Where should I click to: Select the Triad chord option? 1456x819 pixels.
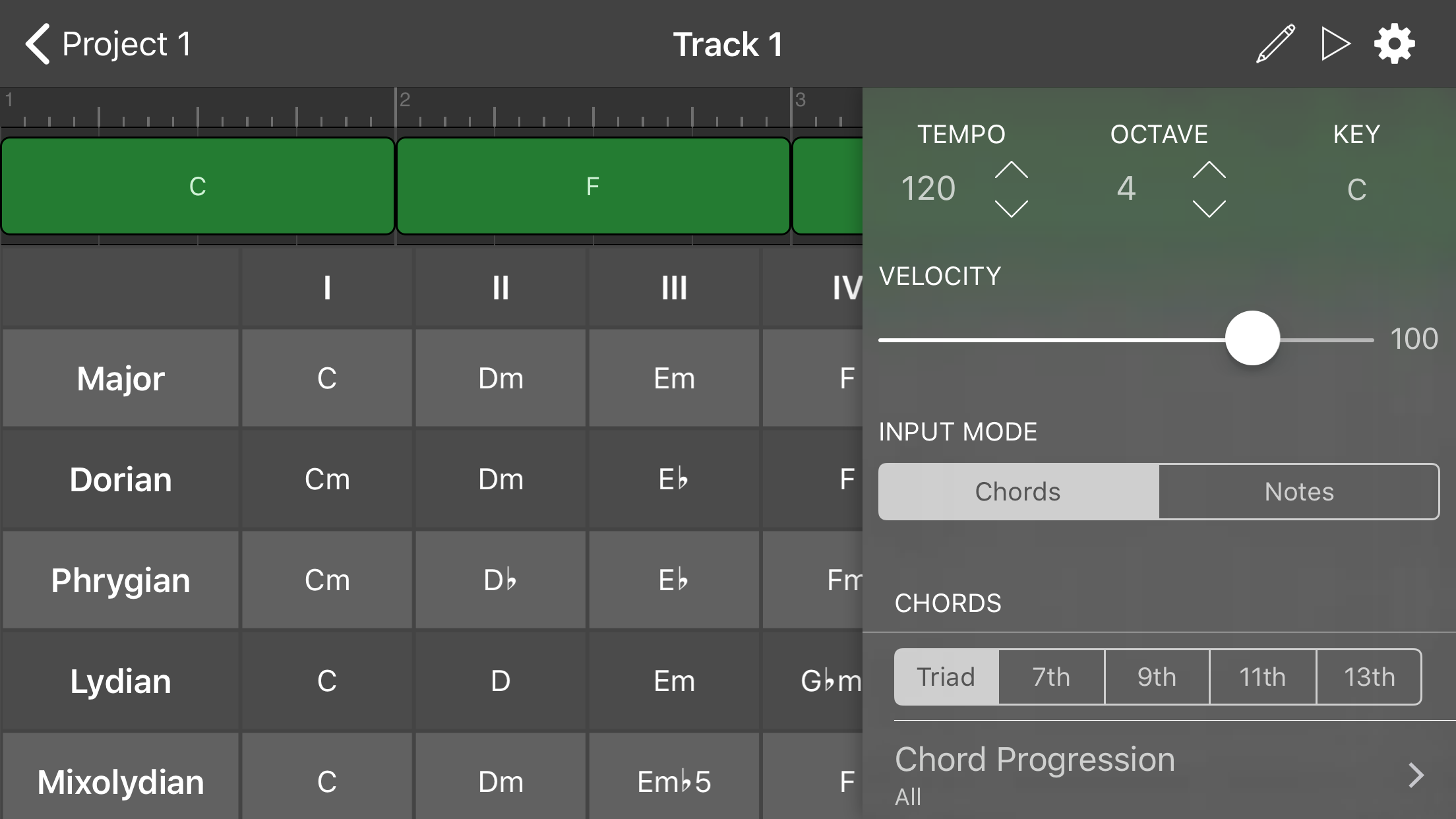tap(946, 677)
